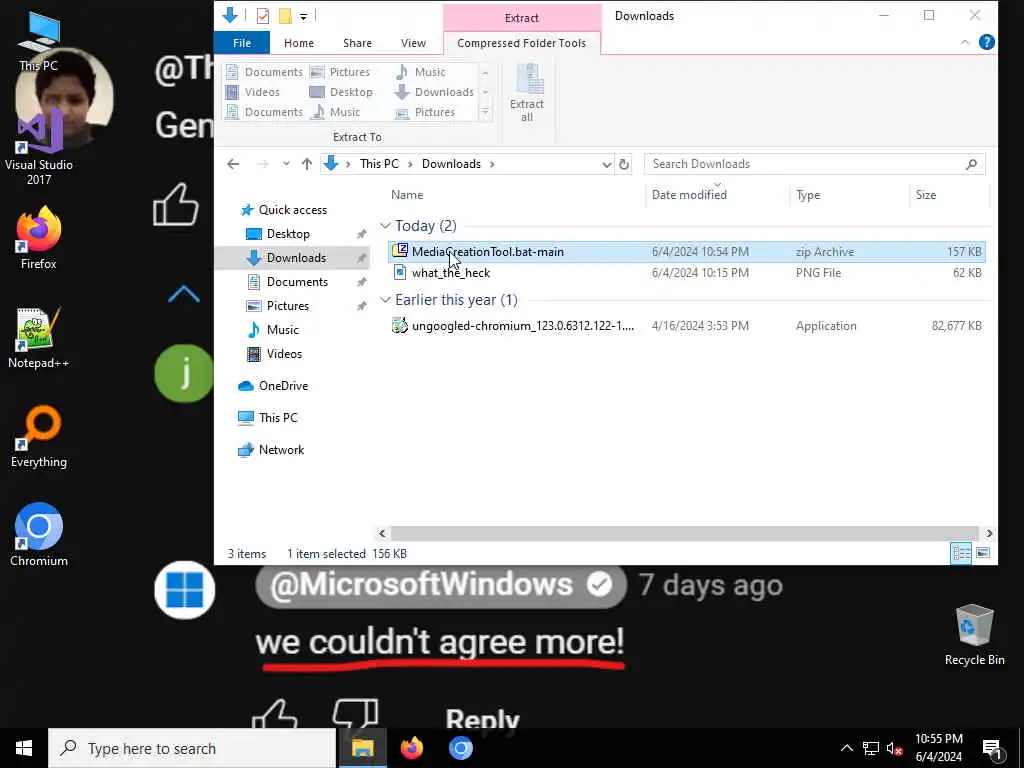Click This PC in the address breadcrumb
Viewport: 1024px width, 768px height.
pyautogui.click(x=379, y=164)
